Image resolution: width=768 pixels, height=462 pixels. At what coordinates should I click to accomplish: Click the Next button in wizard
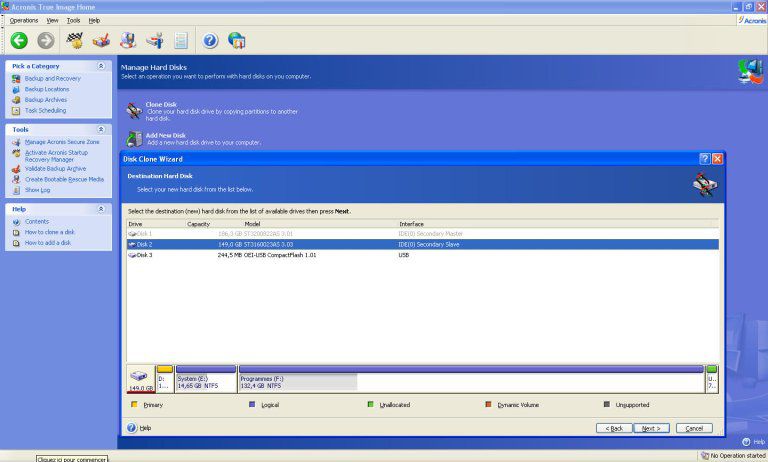tap(651, 428)
